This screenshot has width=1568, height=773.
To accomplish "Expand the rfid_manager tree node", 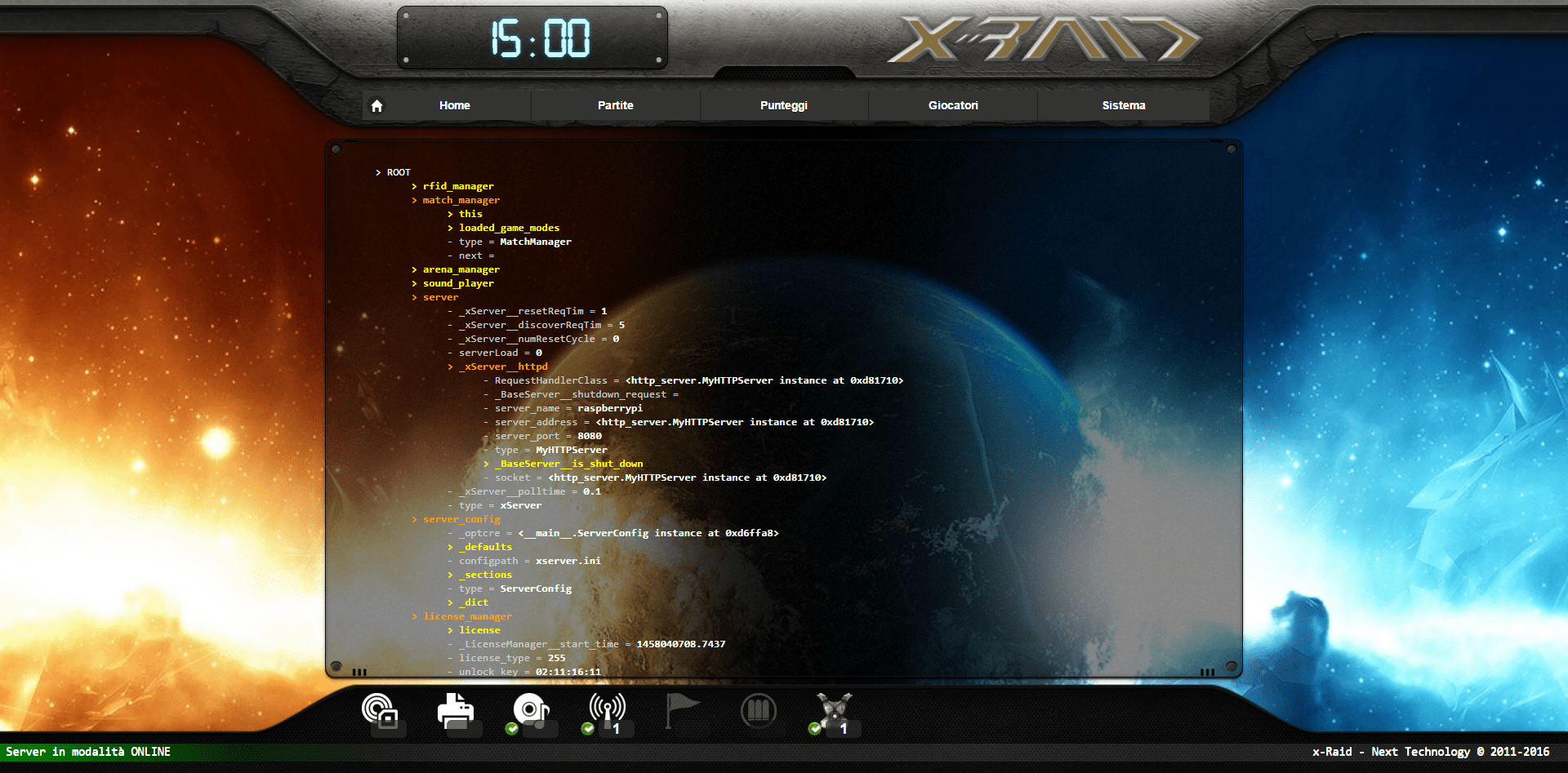I will 458,186.
